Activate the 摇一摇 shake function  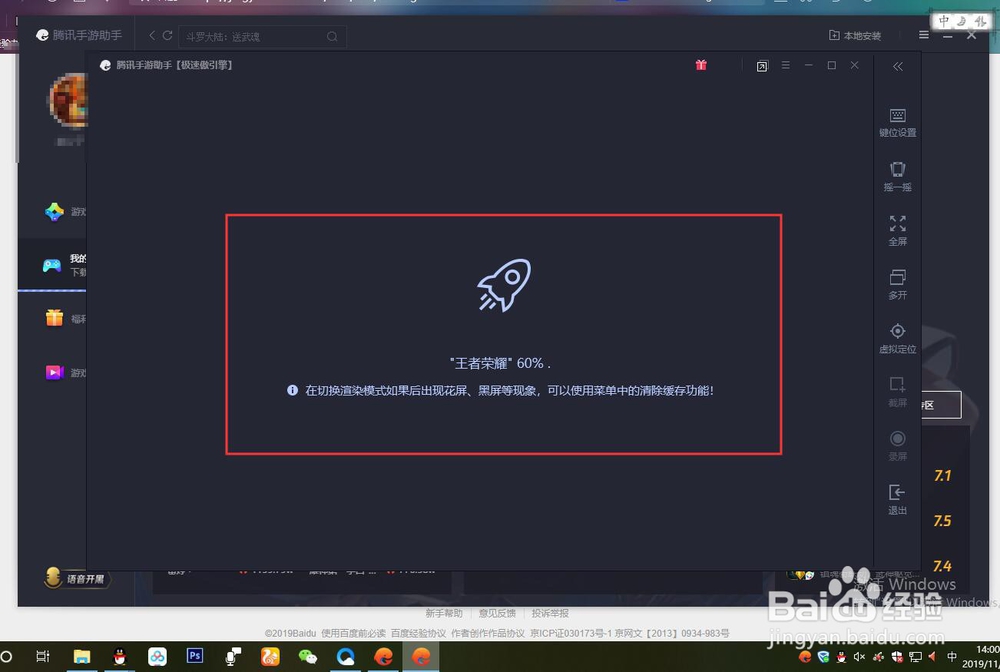coord(897,177)
